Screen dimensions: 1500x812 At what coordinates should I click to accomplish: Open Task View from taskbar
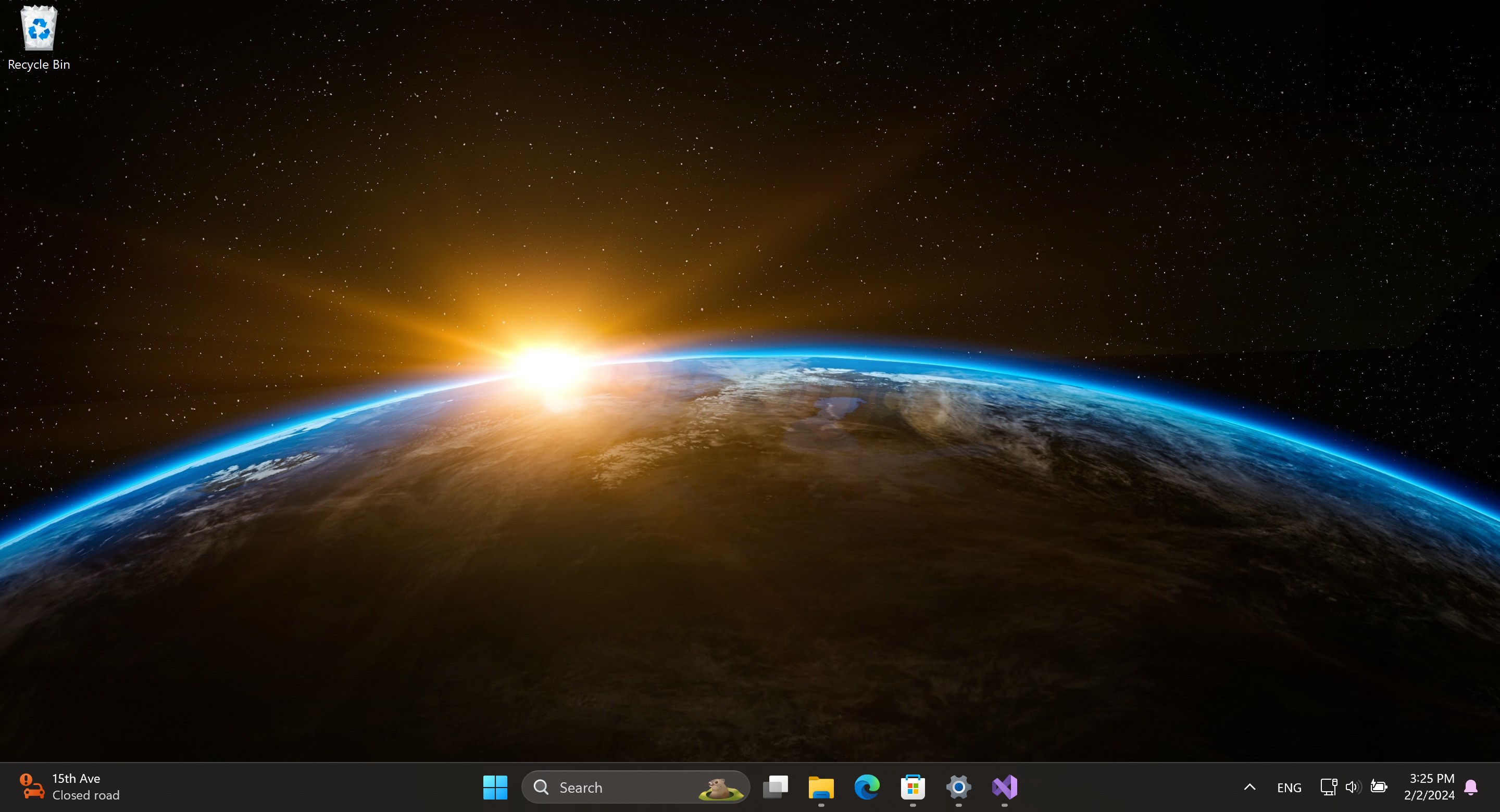[775, 787]
